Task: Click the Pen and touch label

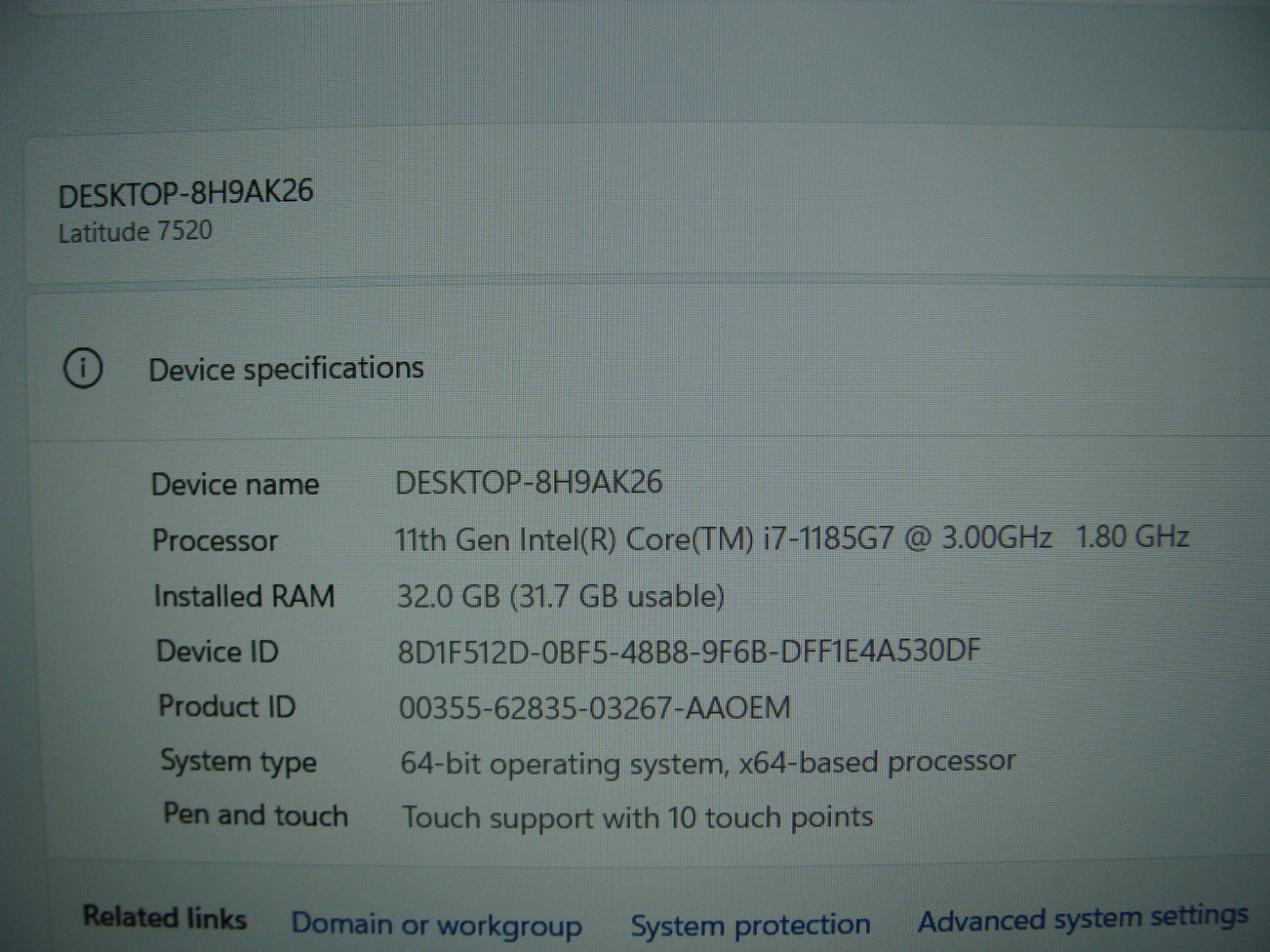Action: pyautogui.click(x=256, y=815)
